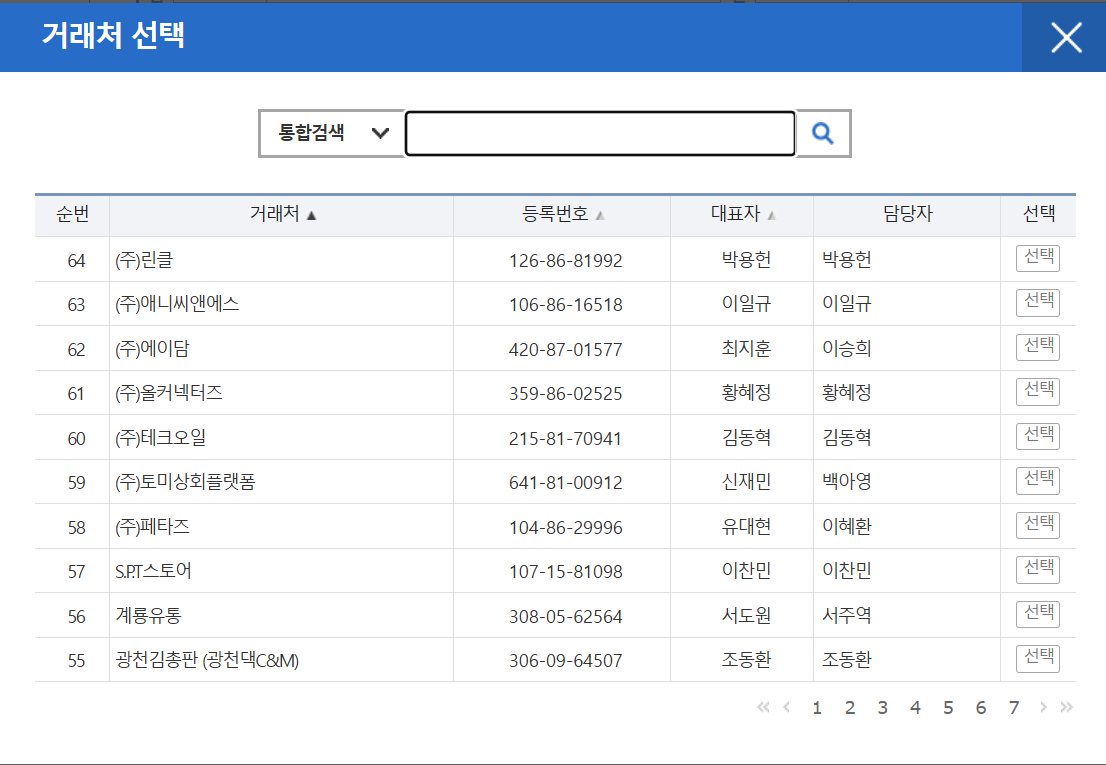Go to page 6

(981, 708)
